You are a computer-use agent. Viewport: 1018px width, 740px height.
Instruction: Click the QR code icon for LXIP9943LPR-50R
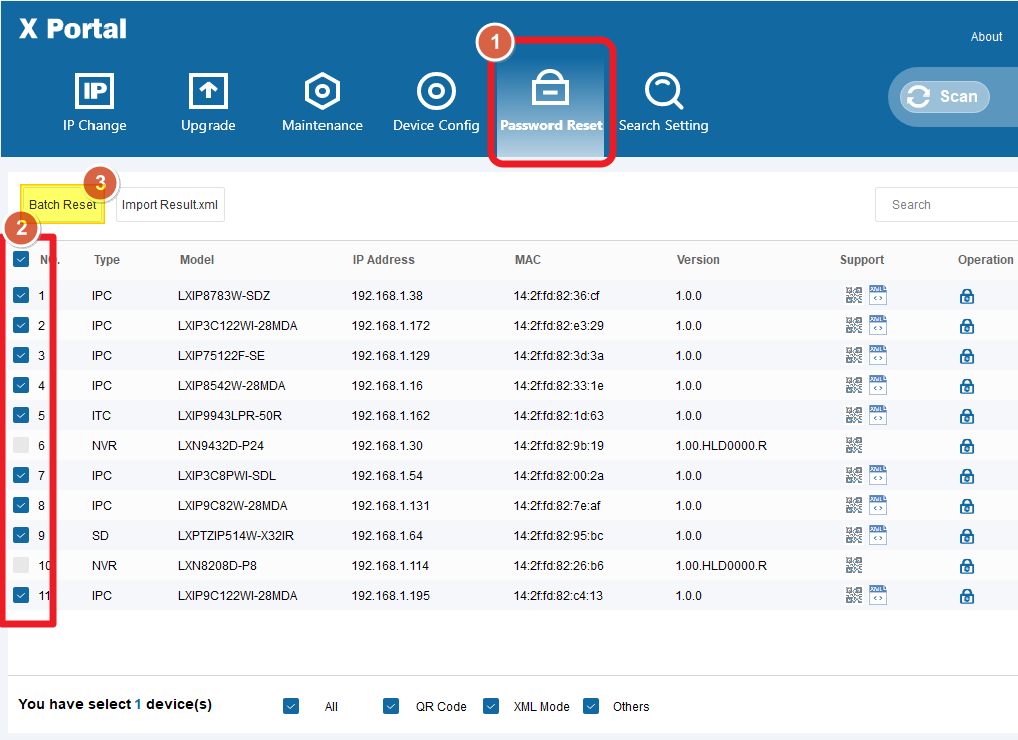pos(853,415)
